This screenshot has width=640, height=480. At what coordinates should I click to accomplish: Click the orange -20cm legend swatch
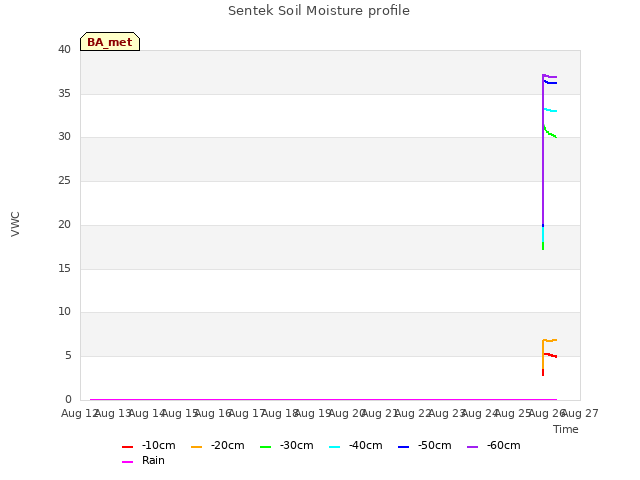click(x=196, y=447)
